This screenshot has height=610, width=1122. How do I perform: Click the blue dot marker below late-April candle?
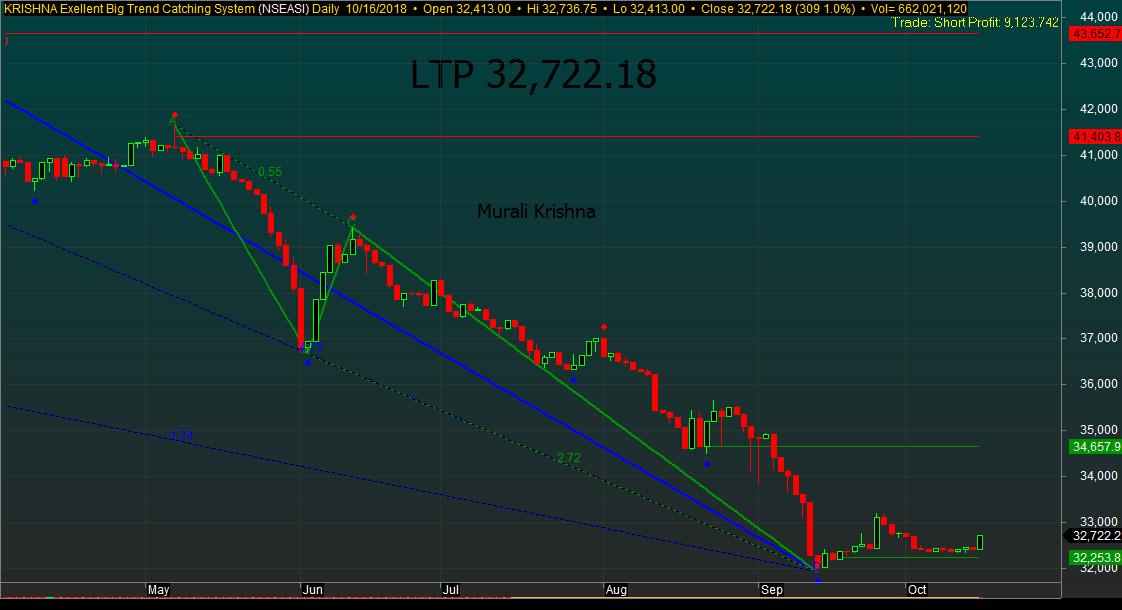[35, 201]
